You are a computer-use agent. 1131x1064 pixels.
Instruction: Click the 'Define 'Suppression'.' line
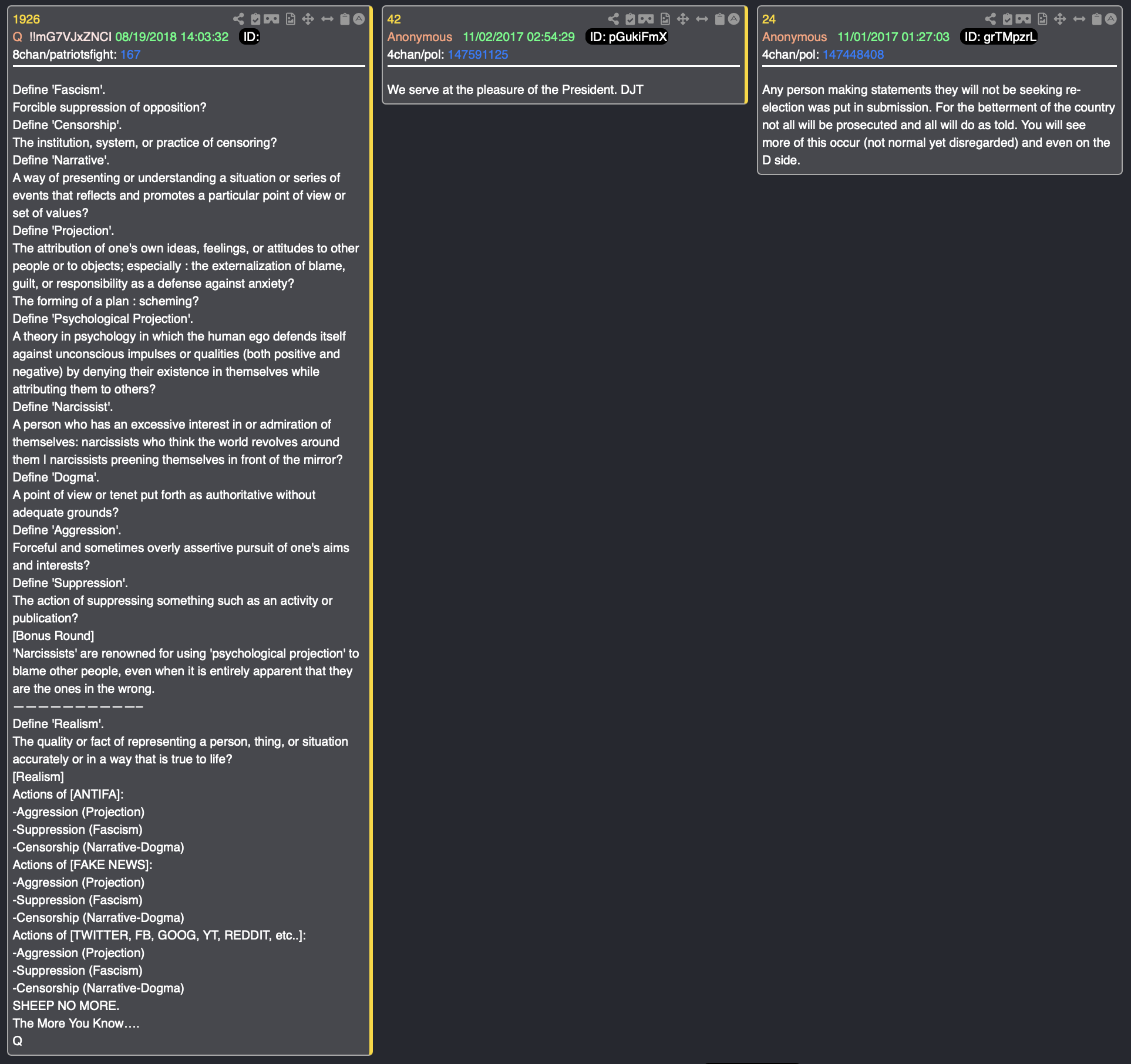click(70, 583)
